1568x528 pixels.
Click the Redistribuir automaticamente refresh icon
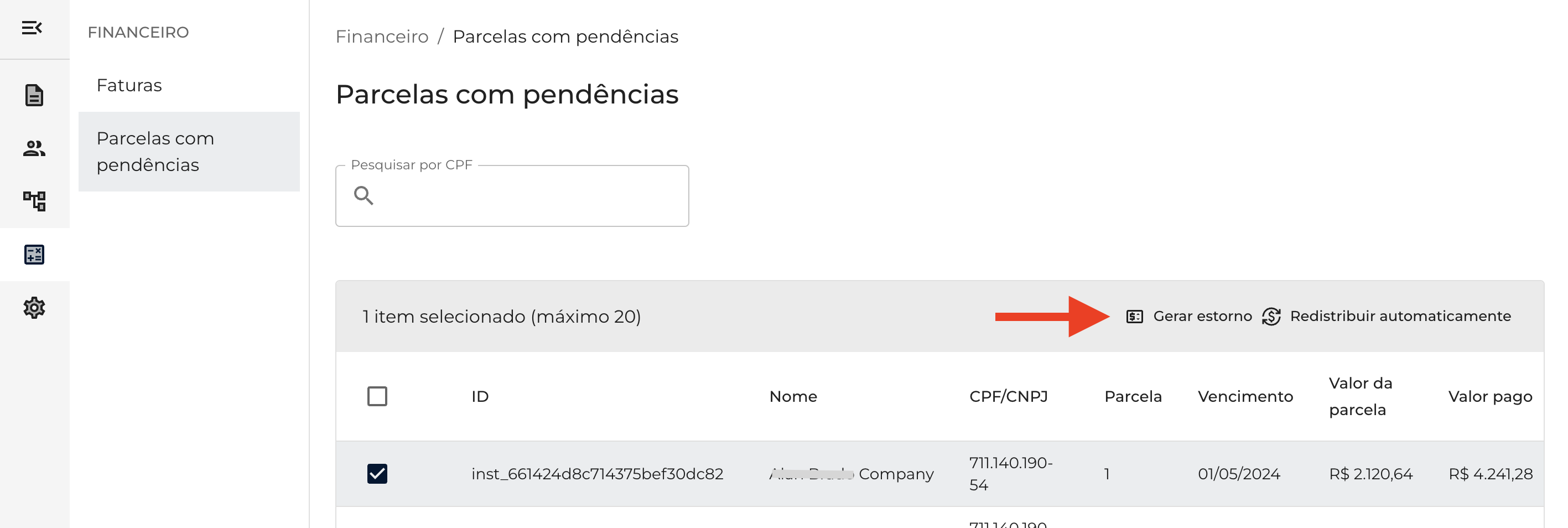[x=1271, y=317]
